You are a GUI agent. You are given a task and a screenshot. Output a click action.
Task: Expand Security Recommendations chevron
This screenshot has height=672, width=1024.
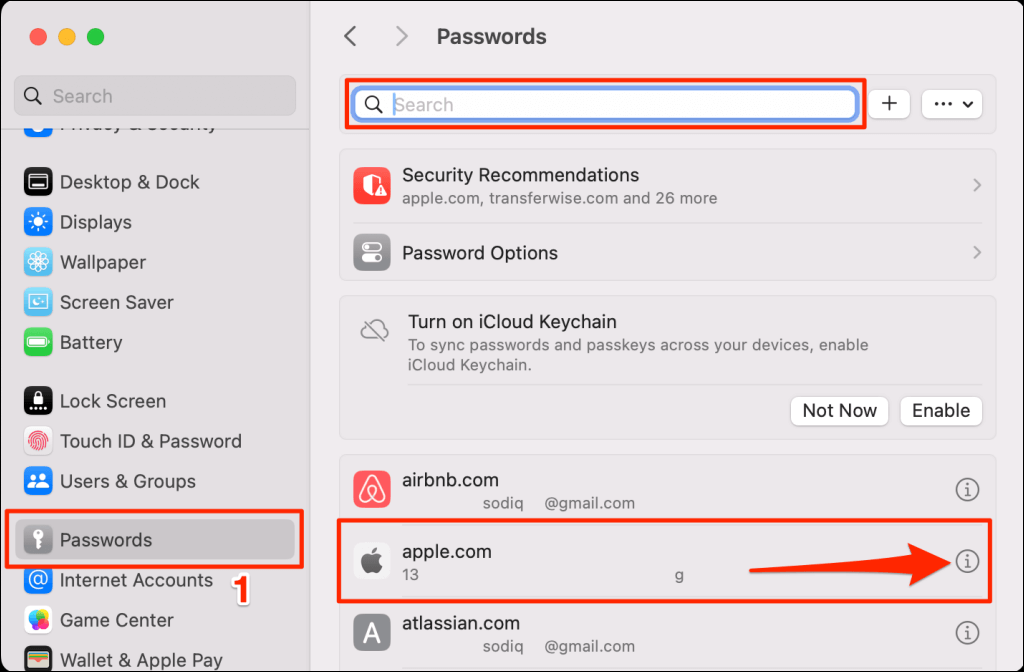[976, 185]
